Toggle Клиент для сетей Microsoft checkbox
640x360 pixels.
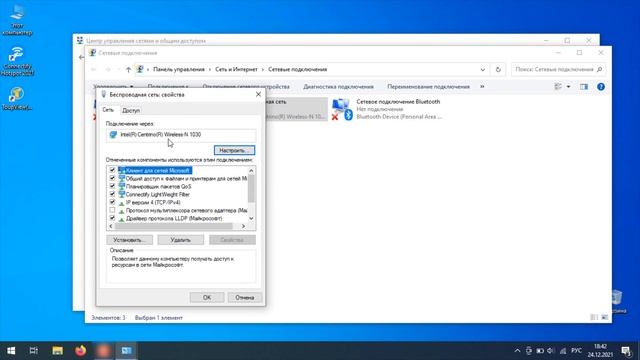pyautogui.click(x=112, y=170)
